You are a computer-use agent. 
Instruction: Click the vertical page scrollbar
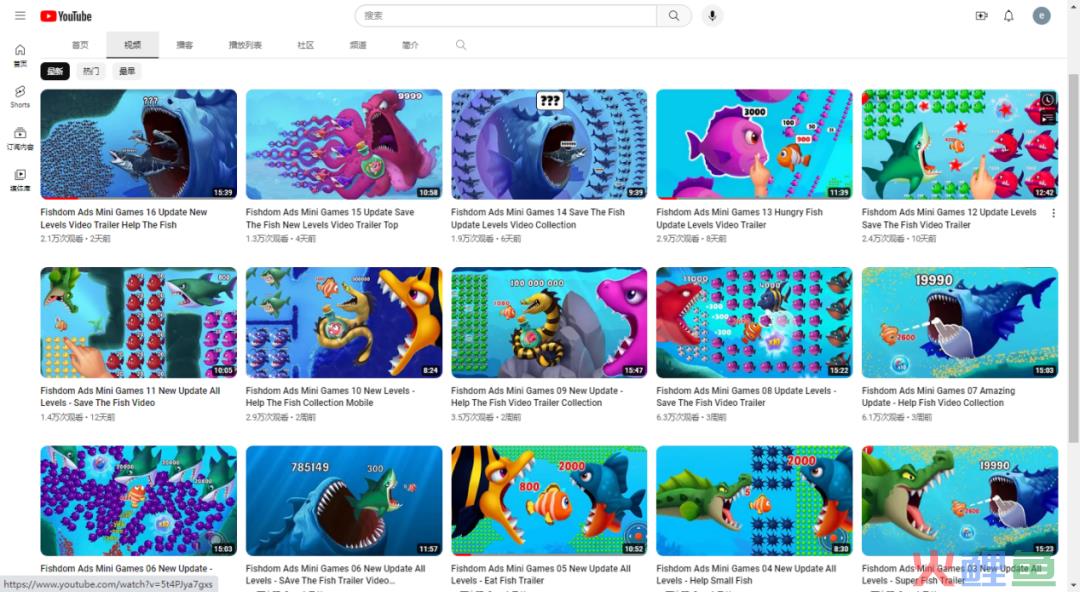pos(1073,258)
